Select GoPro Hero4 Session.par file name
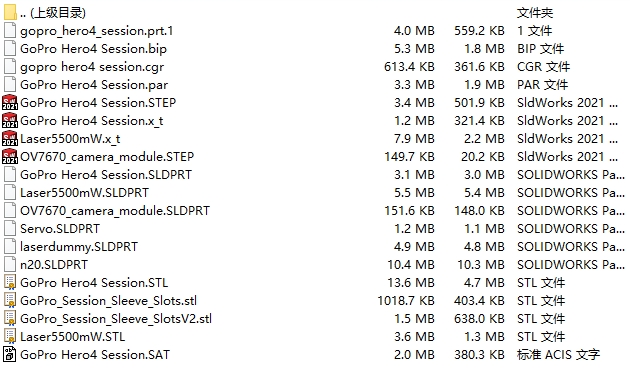Screen dimensions: 630x374 [94, 85]
